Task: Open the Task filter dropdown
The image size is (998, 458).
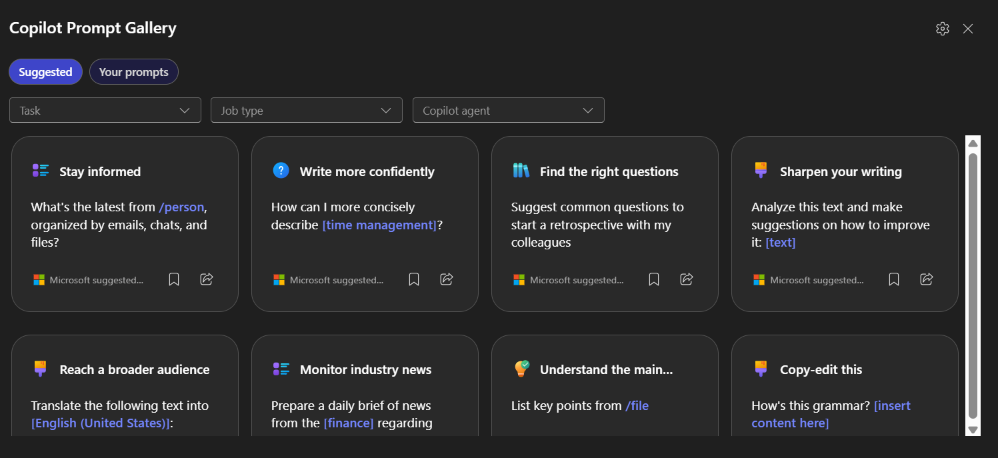Action: click(105, 110)
